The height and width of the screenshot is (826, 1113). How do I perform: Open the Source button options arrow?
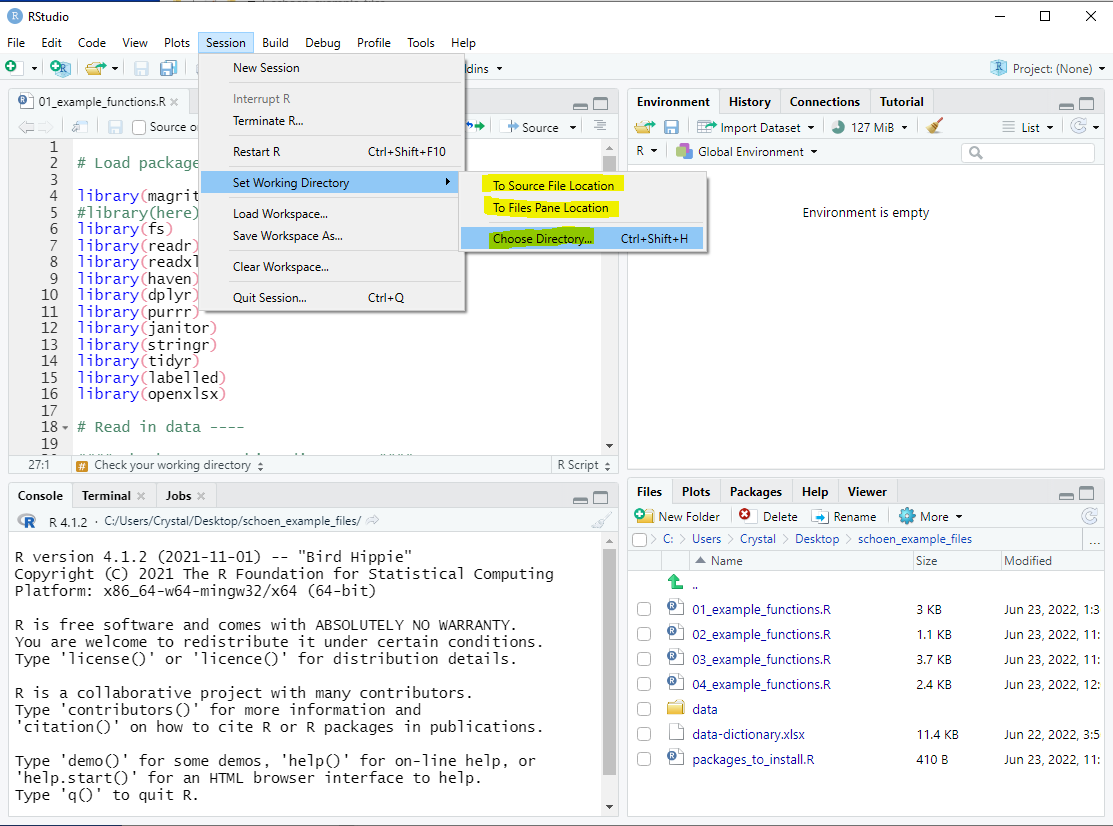pyautogui.click(x=573, y=127)
